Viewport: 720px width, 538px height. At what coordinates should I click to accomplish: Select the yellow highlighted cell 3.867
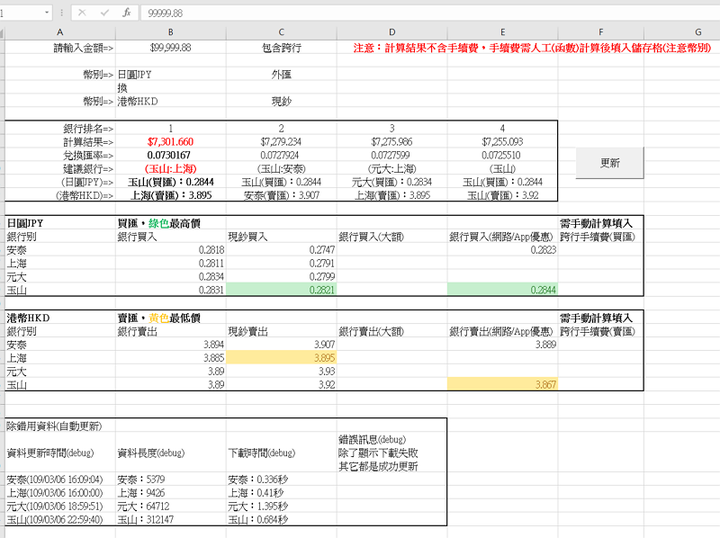(x=502, y=384)
